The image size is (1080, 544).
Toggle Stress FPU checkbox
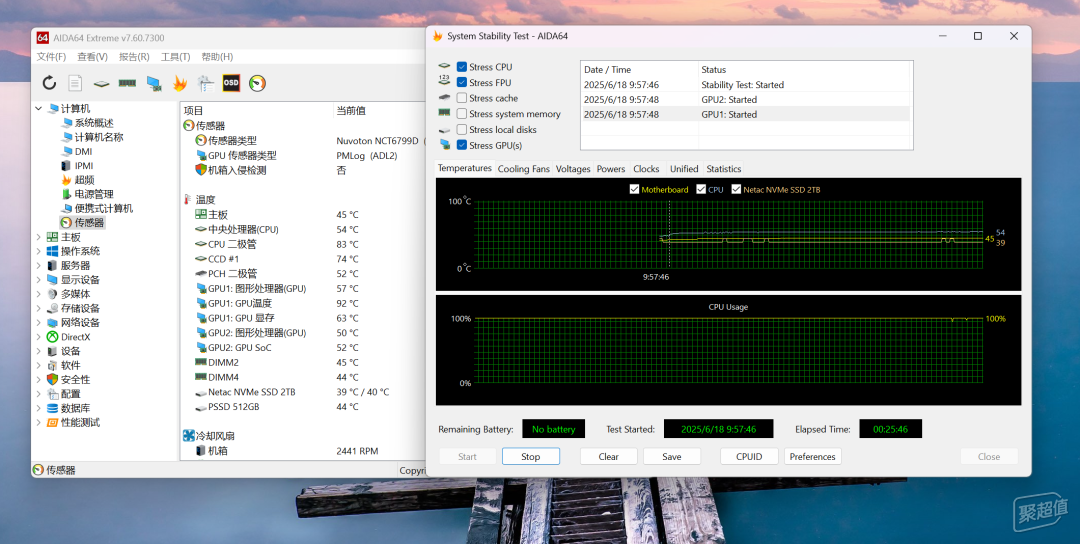(461, 83)
